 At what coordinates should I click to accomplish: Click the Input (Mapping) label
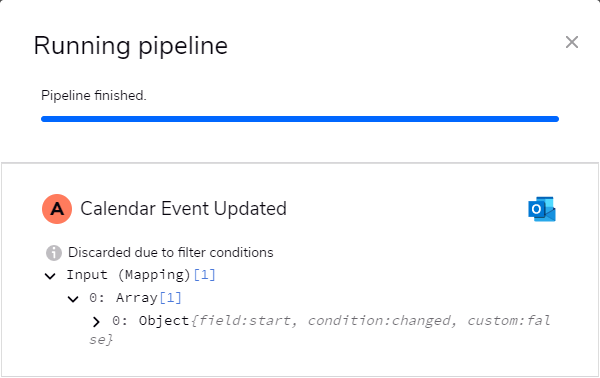129,275
